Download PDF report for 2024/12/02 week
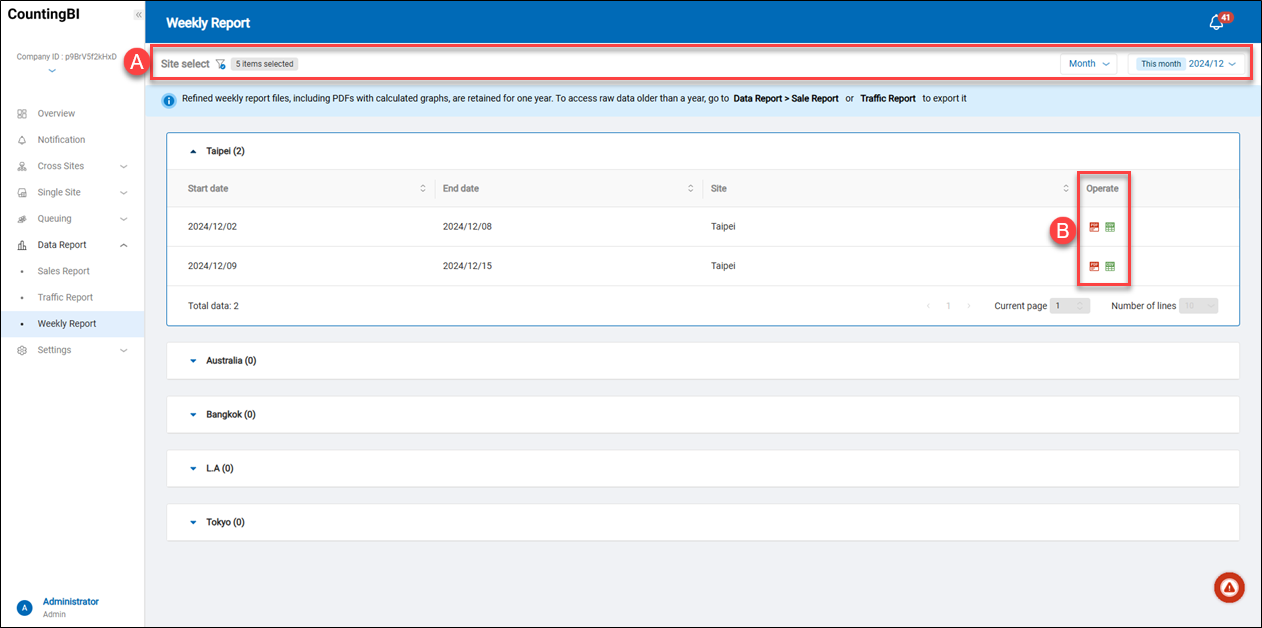The height and width of the screenshot is (628, 1262). tap(1094, 227)
